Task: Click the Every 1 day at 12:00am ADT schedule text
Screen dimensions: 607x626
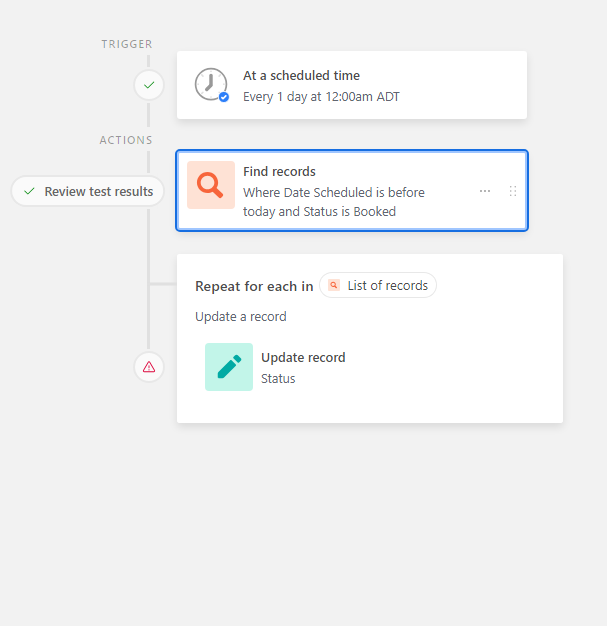Action: (321, 97)
